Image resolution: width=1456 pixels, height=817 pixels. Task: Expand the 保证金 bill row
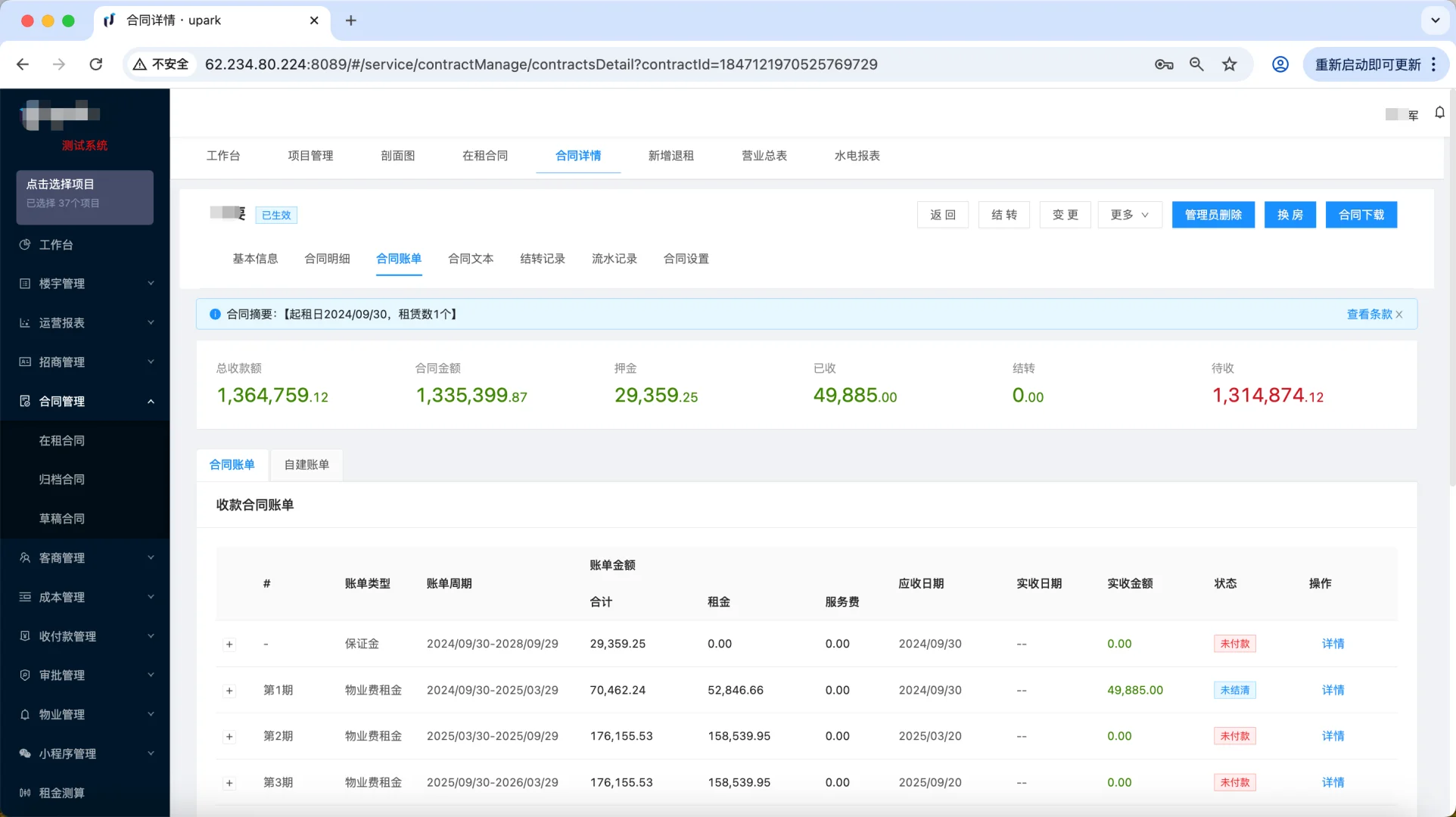pyautogui.click(x=229, y=644)
